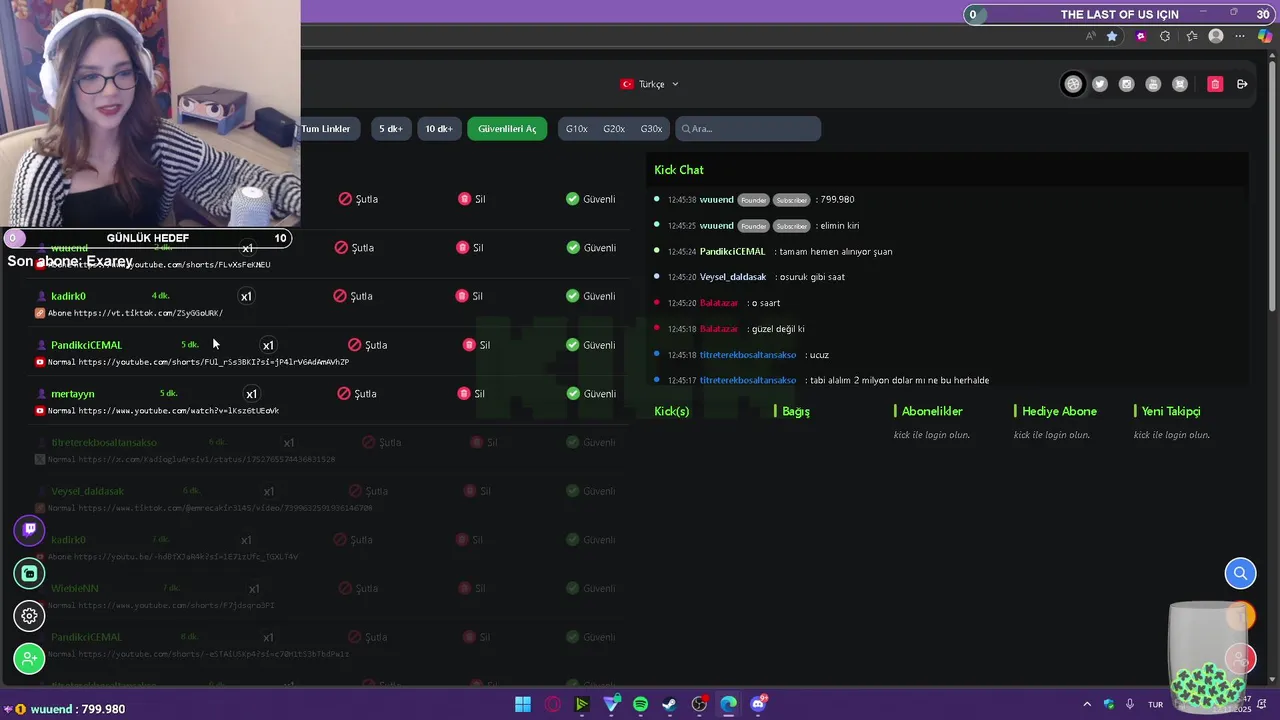Open Discord from the taskbar
This screenshot has height=720, width=1280.
point(758,704)
